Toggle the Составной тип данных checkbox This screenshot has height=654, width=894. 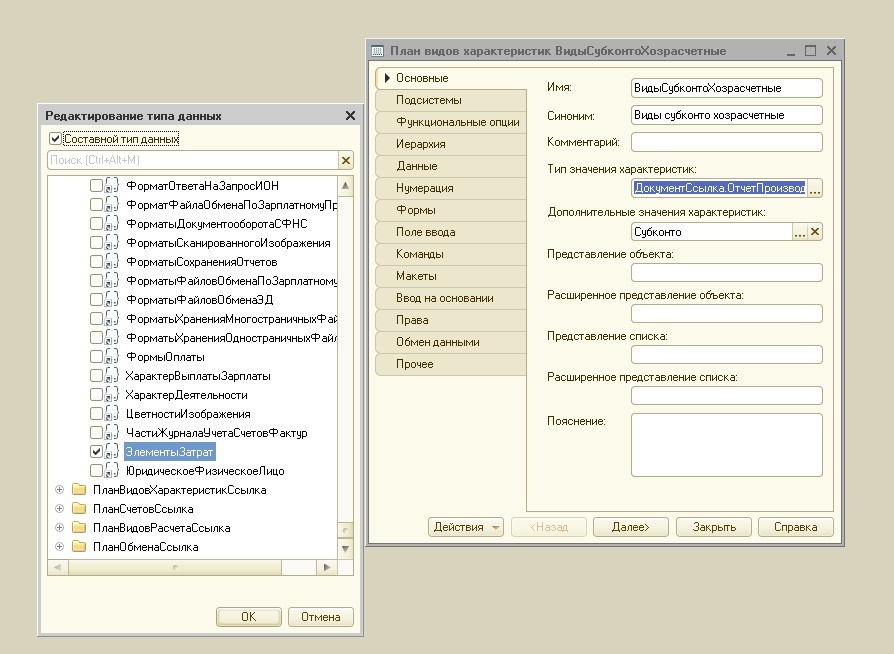[x=55, y=139]
